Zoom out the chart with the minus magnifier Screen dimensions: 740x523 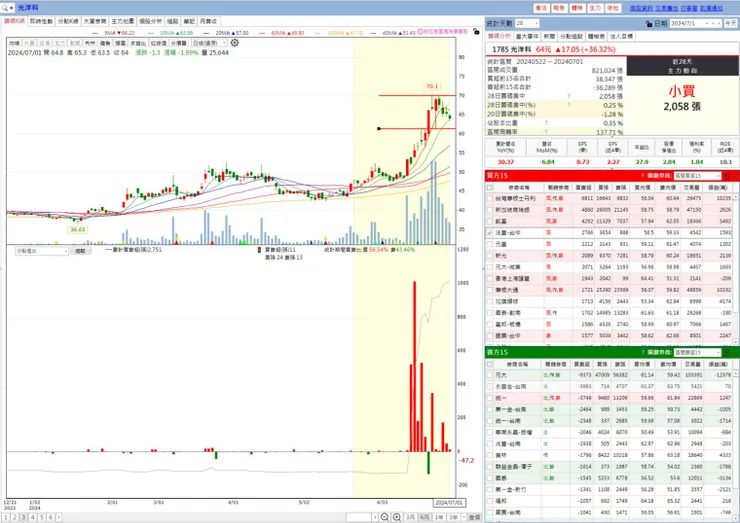tap(385, 517)
